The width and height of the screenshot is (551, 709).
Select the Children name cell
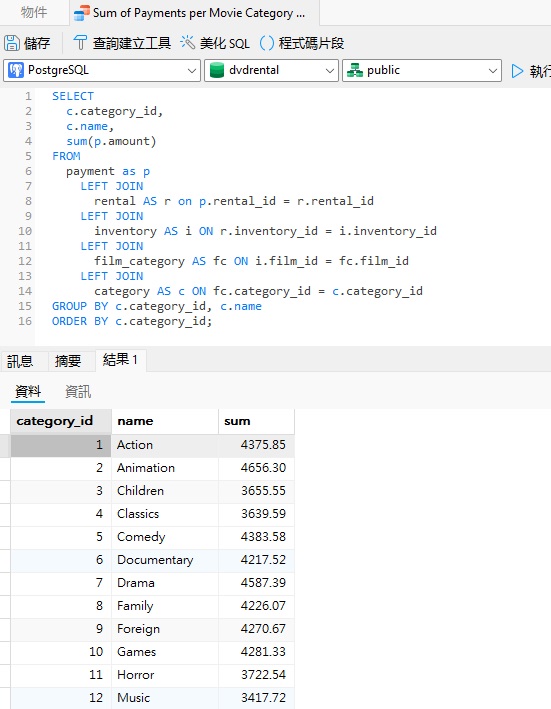(x=165, y=491)
